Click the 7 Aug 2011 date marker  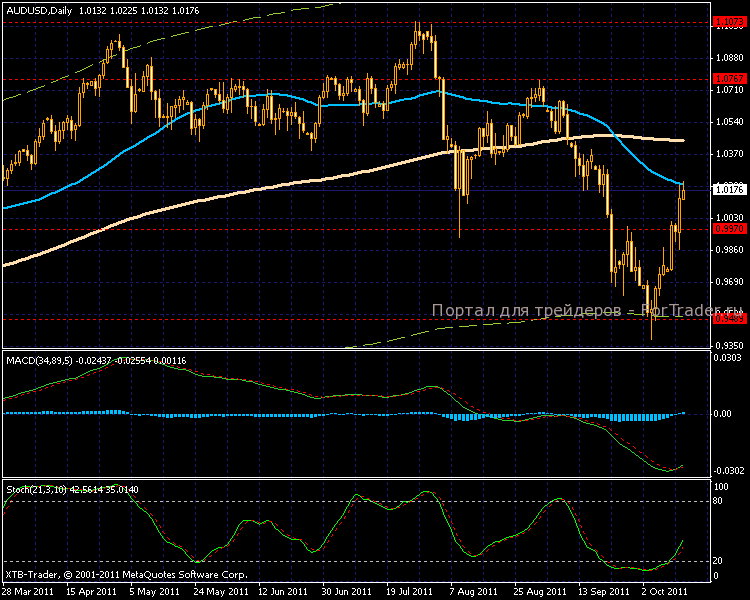pos(474,592)
